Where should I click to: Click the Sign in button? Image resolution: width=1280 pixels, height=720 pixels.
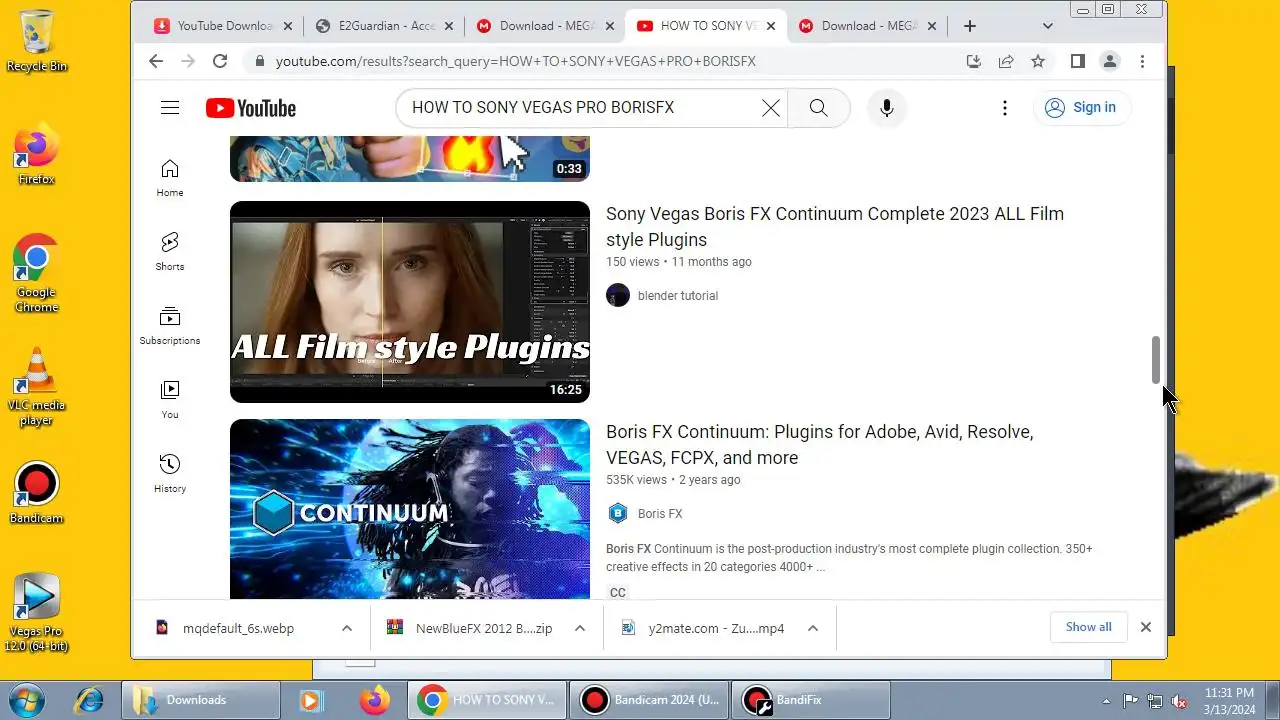pos(1082,108)
